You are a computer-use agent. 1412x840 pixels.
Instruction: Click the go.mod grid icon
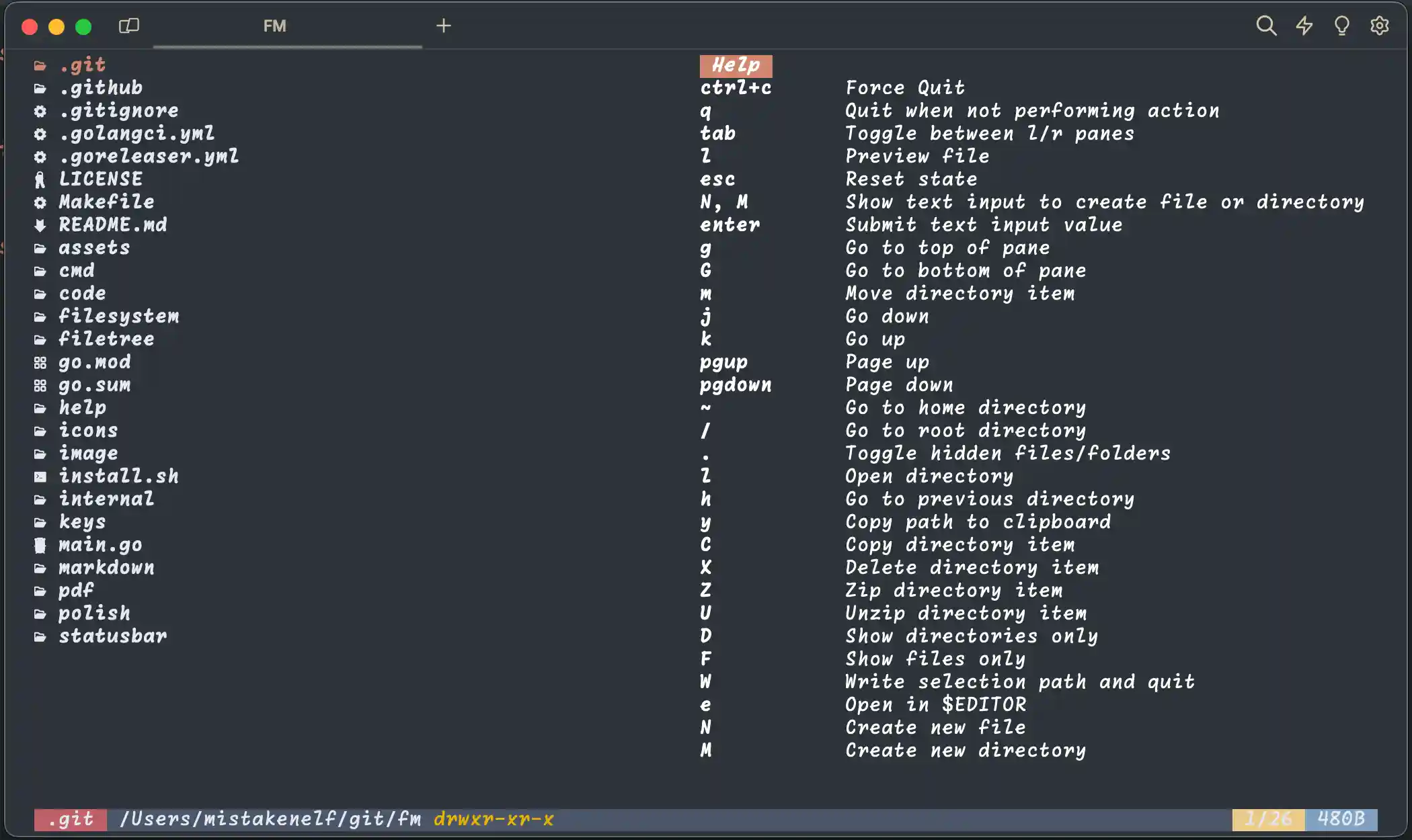(40, 363)
